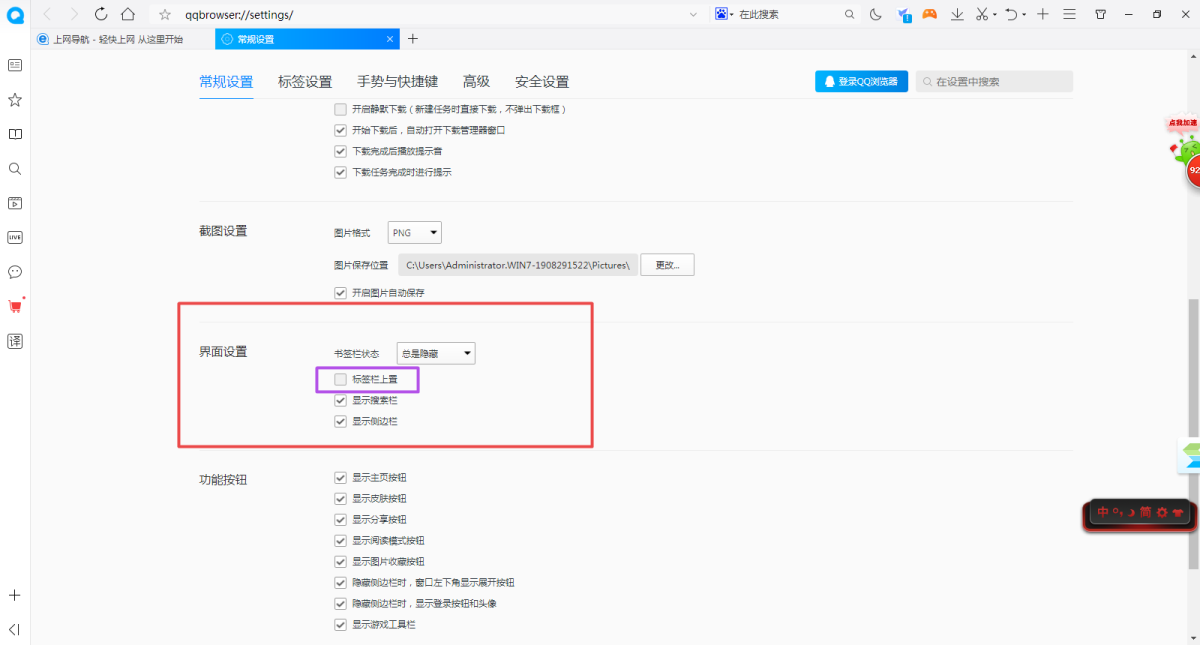Screen dimensions: 1200x645
Task: Click the 登录QQ浏览器 button
Action: [861, 81]
